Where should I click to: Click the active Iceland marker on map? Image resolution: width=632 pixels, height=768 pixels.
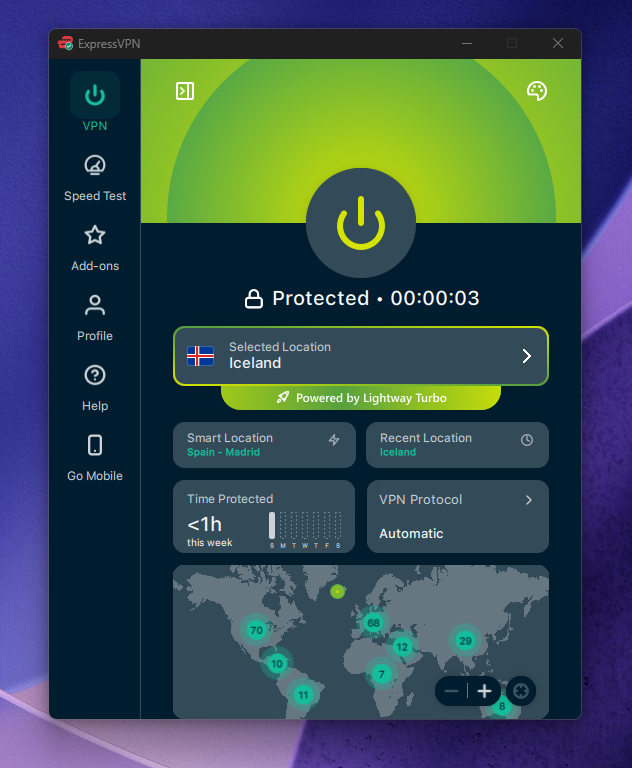(x=337, y=592)
